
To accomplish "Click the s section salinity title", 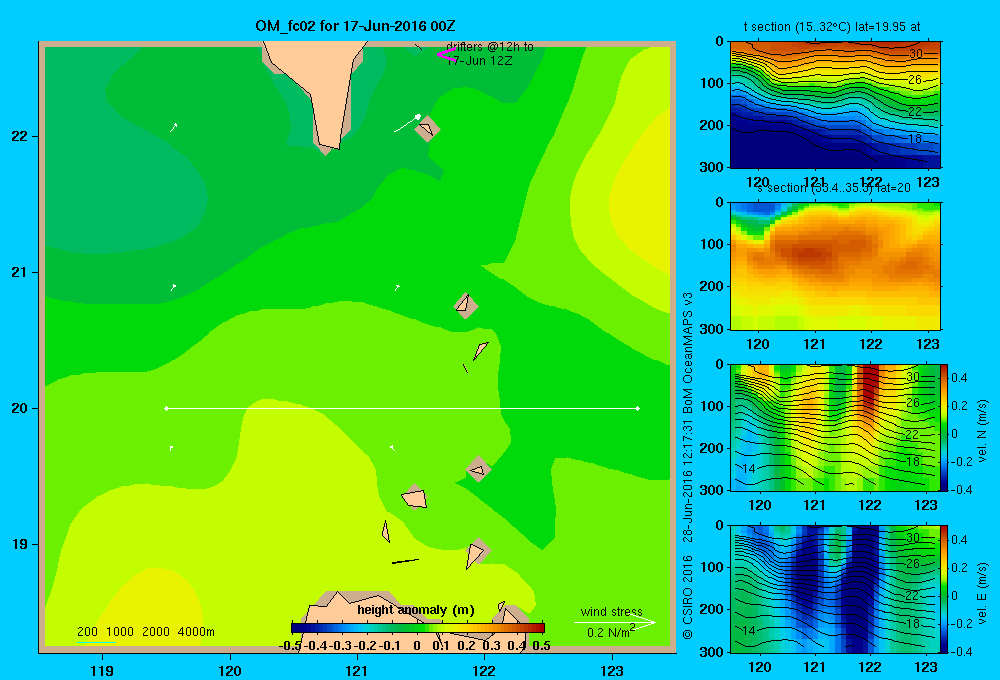I will 833,188.
